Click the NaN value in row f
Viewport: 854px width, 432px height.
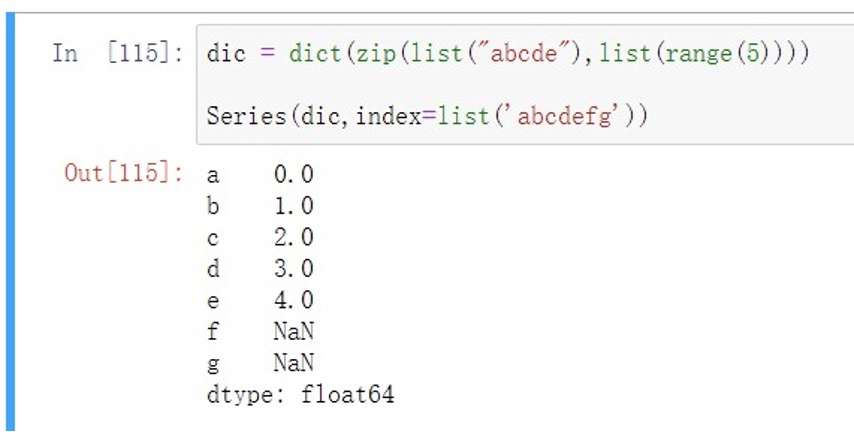[293, 332]
